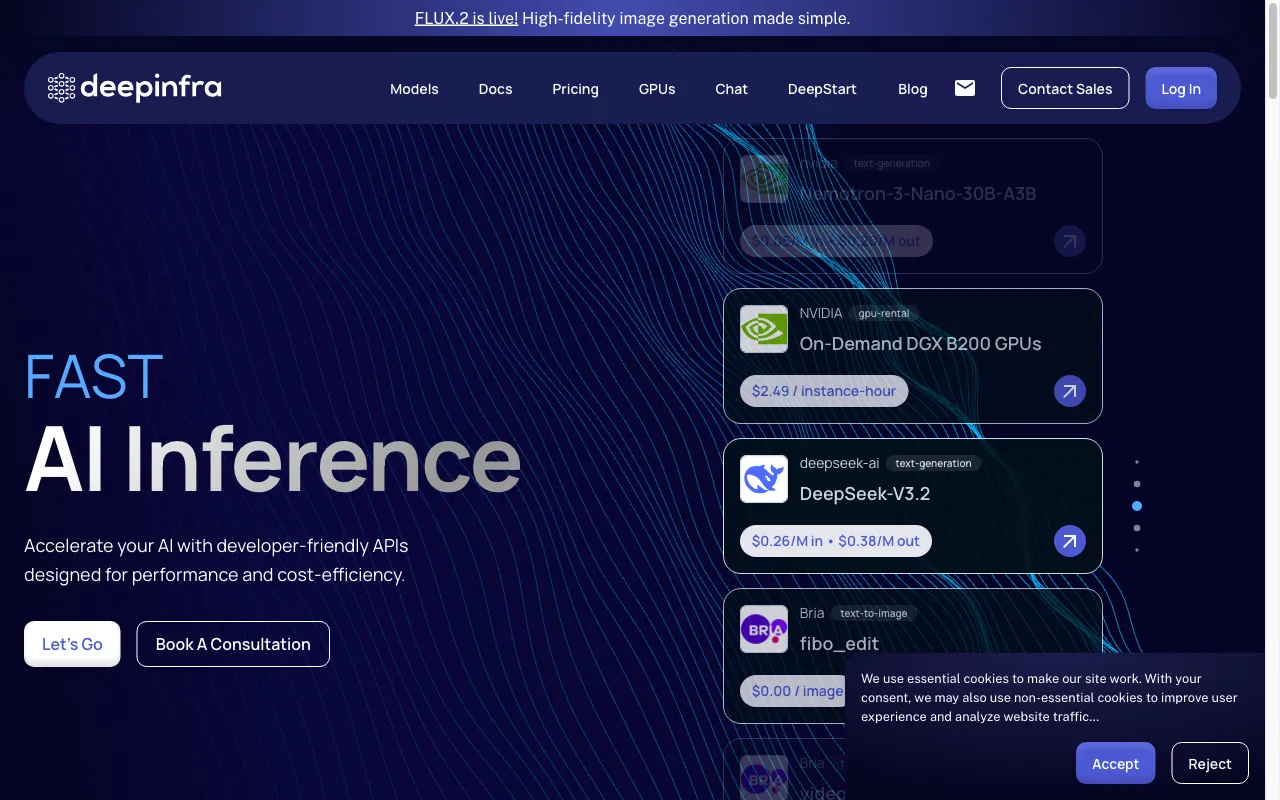Screen dimensions: 1280x800
Task: Open arrow icon on Nemotron-3-Nano-30B-A3B card
Action: (1070, 241)
